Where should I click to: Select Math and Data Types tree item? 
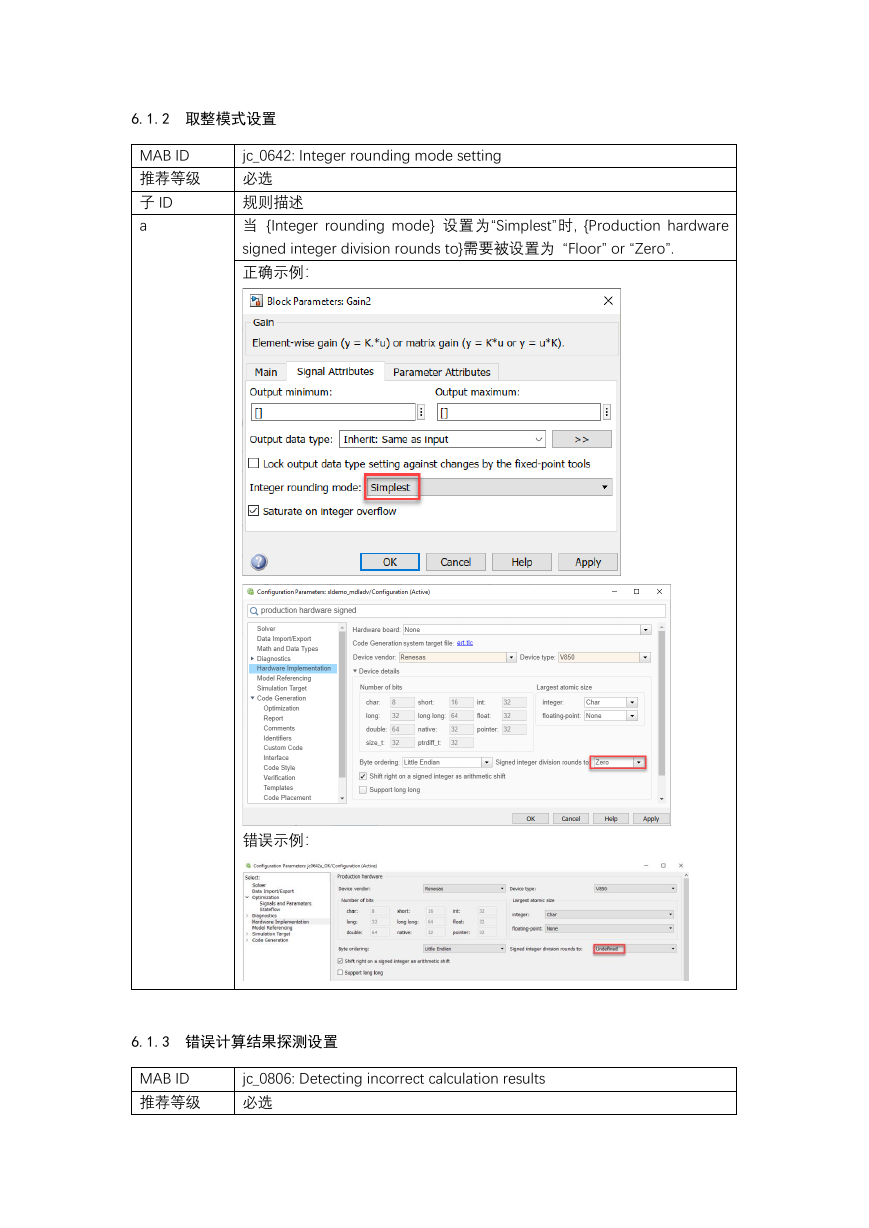pos(287,649)
